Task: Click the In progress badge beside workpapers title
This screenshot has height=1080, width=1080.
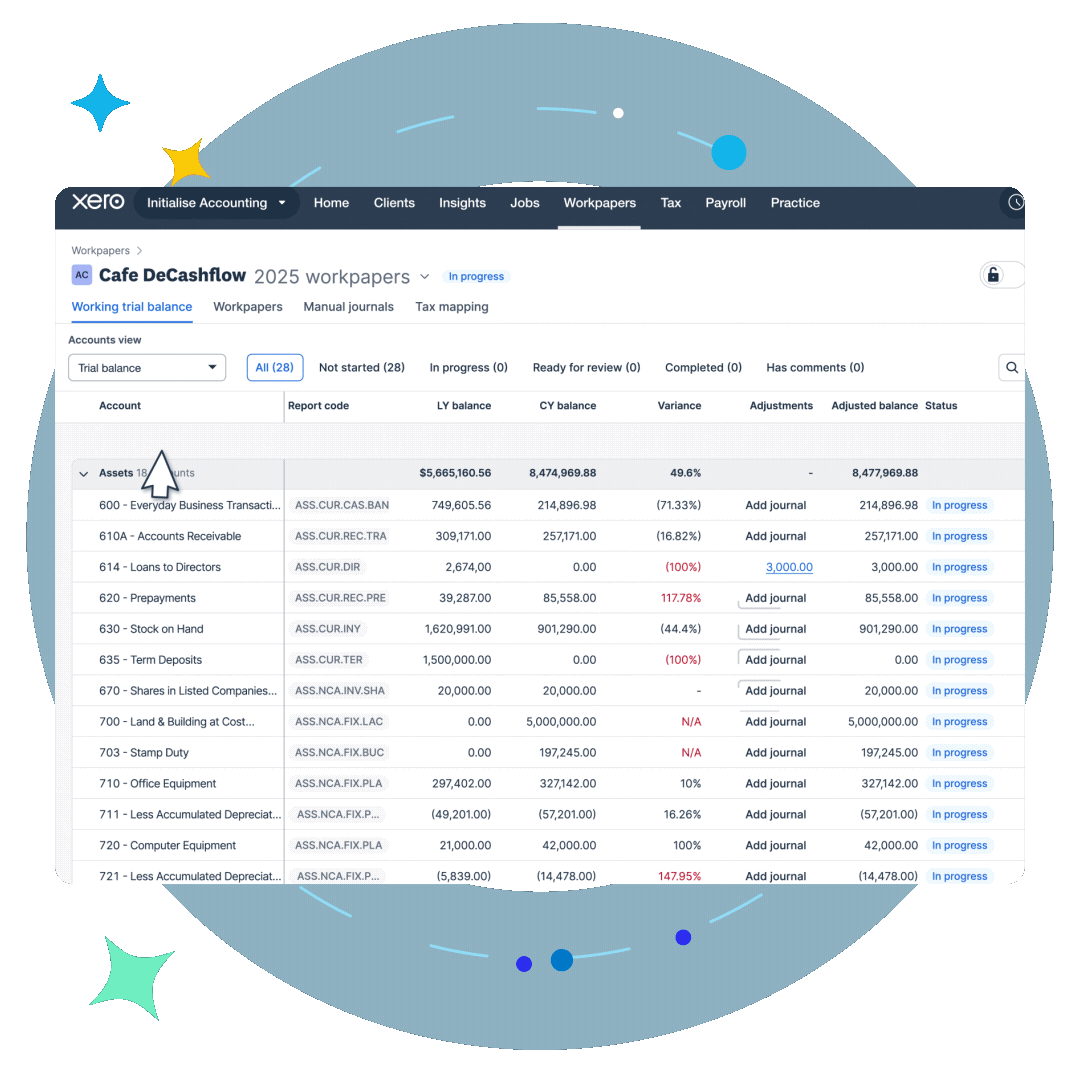Action: click(x=476, y=277)
